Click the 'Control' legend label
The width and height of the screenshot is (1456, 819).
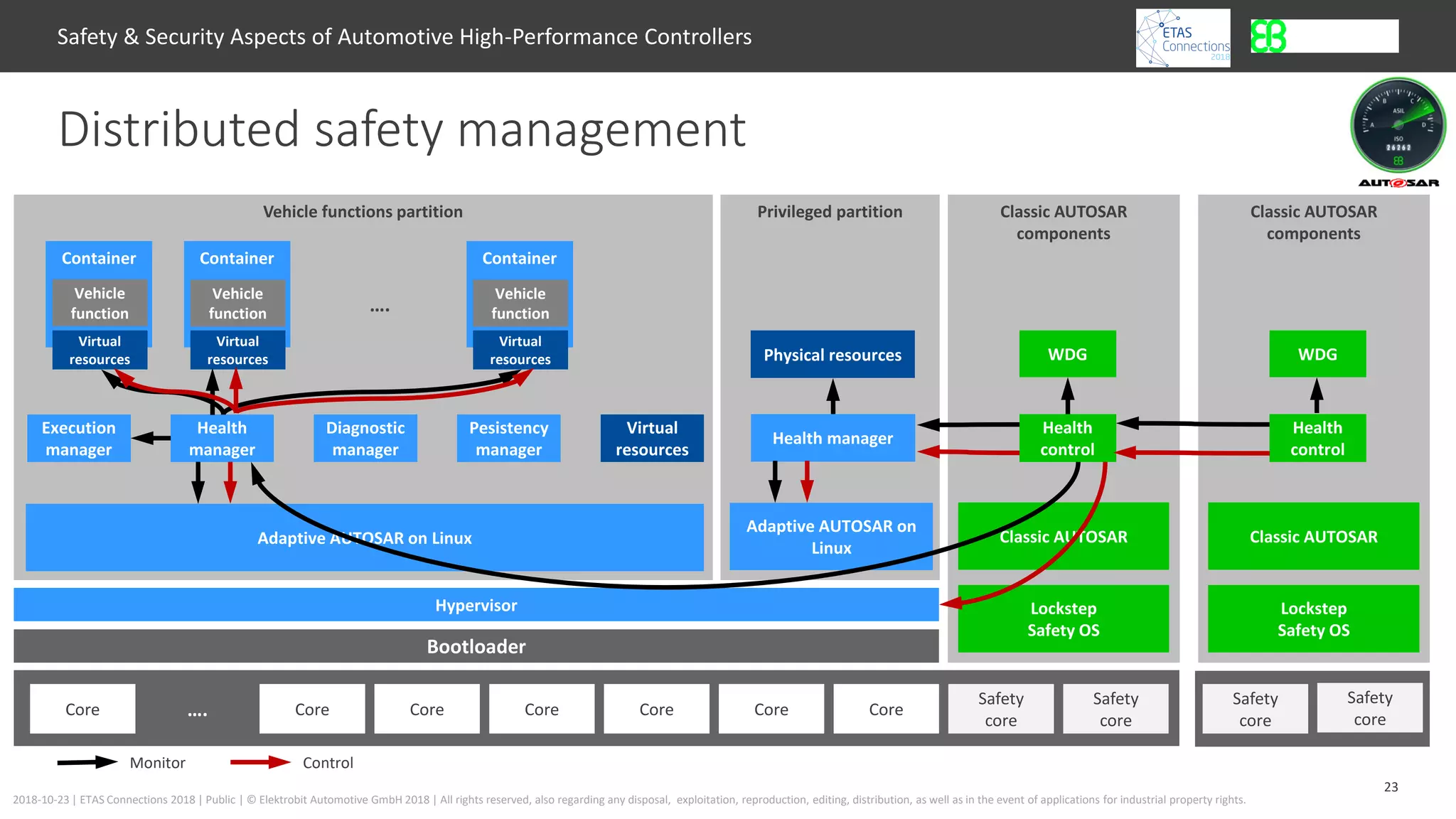click(x=328, y=763)
